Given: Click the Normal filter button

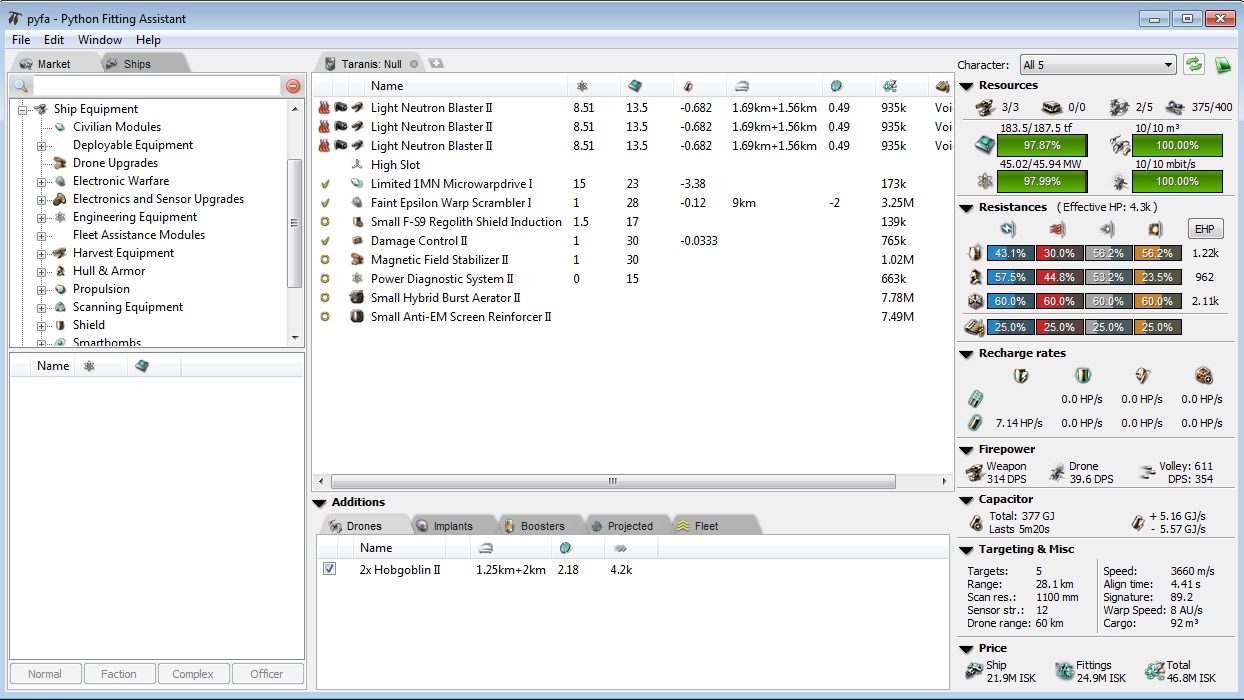Looking at the screenshot, I should click(x=45, y=674).
